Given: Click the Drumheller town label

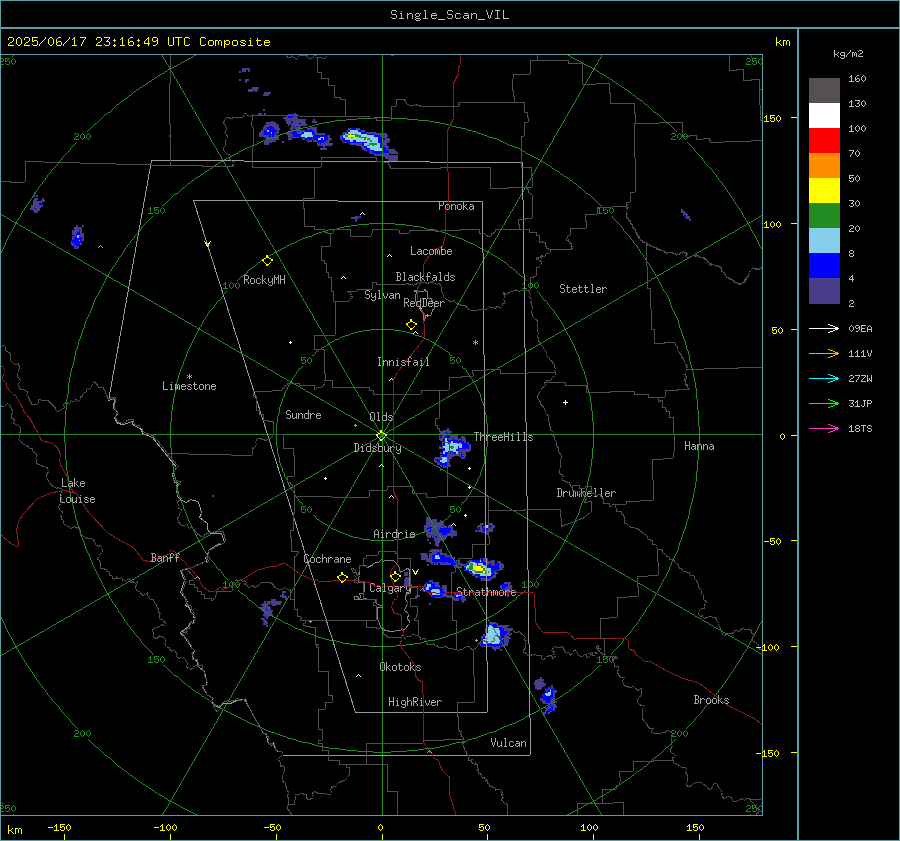Looking at the screenshot, I should coord(586,493).
